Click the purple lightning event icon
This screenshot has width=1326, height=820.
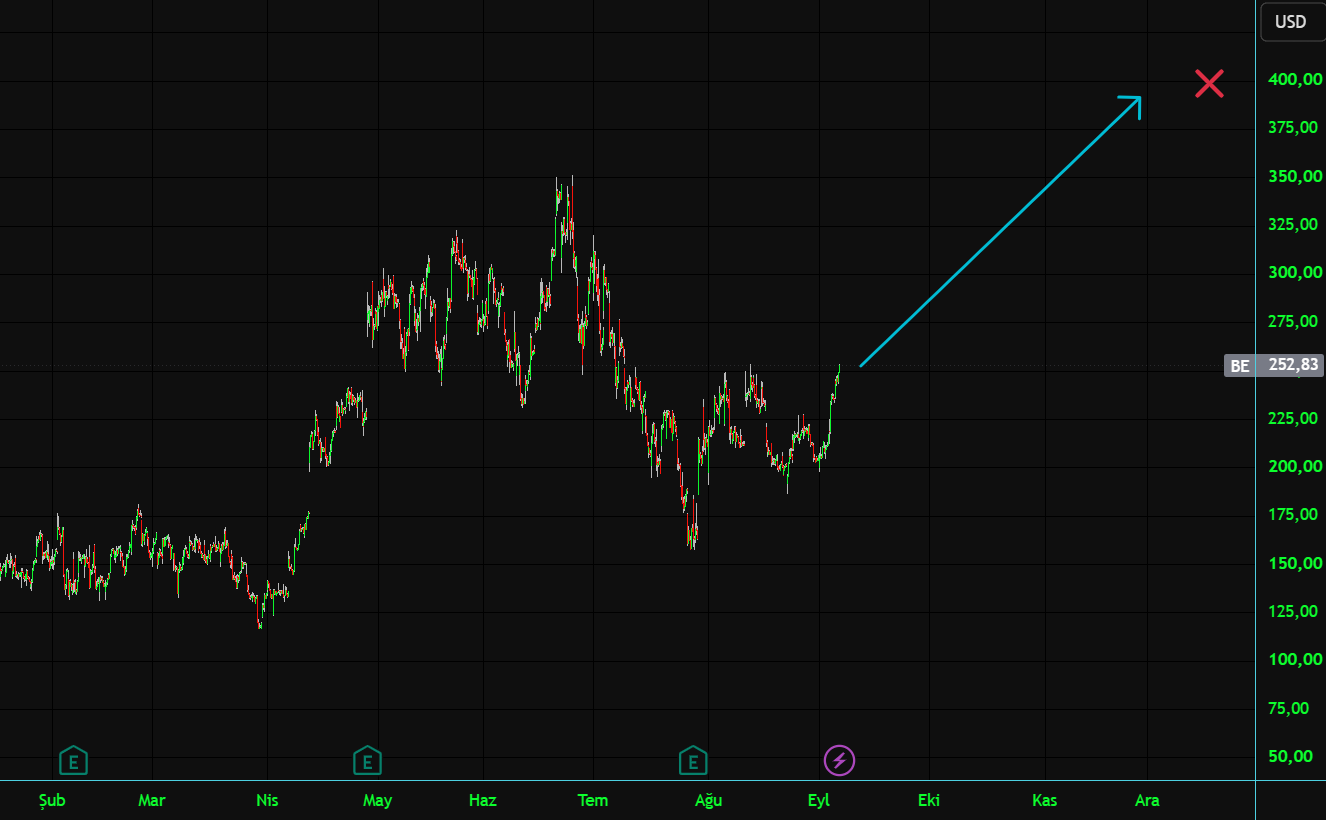[840, 761]
